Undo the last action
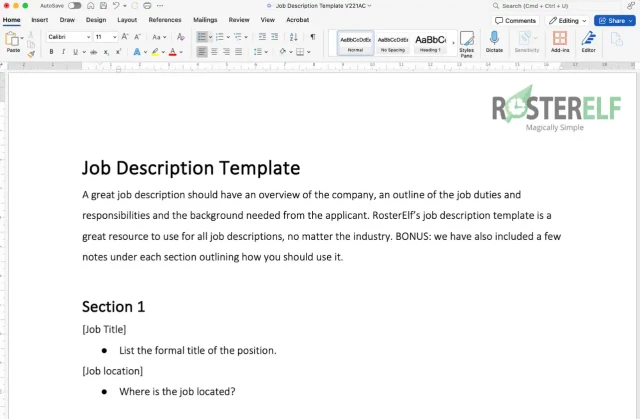The height and width of the screenshot is (419, 640). [x=116, y=6]
